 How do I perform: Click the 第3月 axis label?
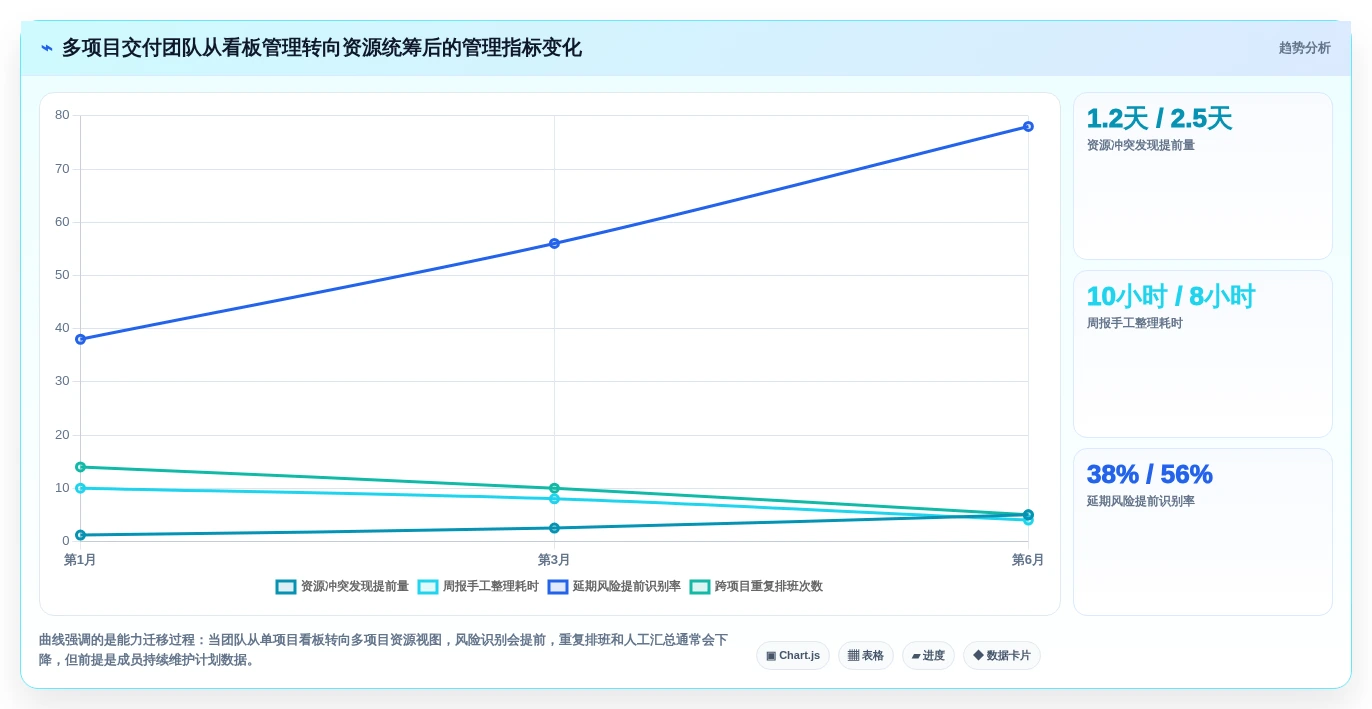coord(554,560)
